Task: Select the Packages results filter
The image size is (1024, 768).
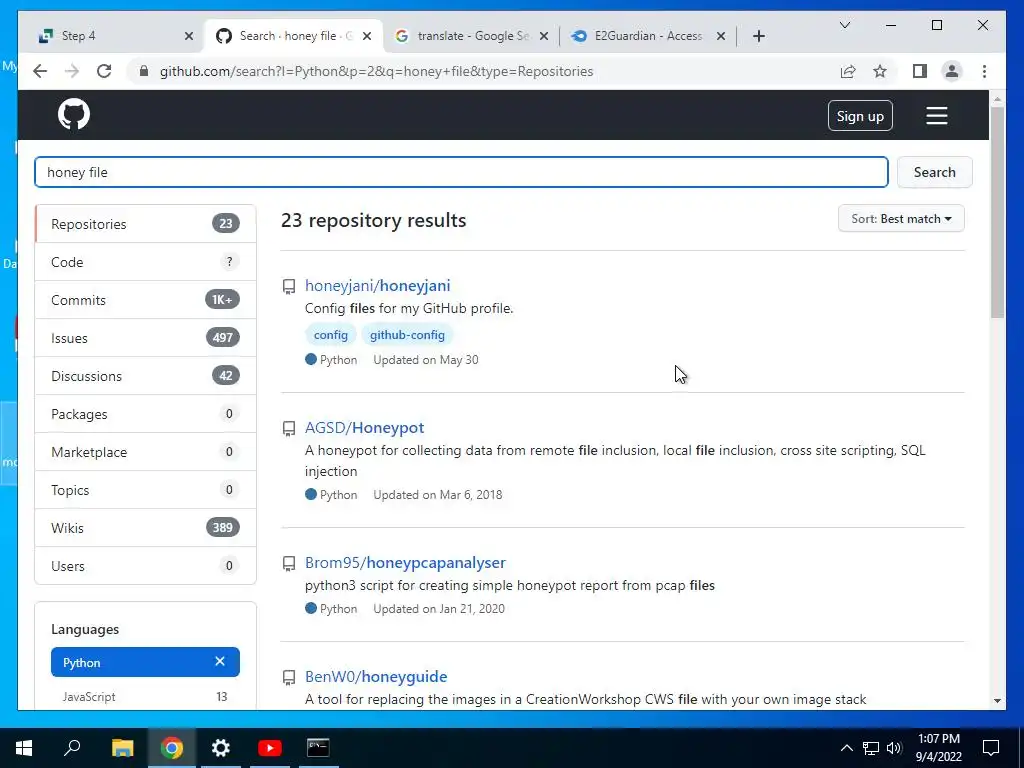Action: [x=145, y=414]
